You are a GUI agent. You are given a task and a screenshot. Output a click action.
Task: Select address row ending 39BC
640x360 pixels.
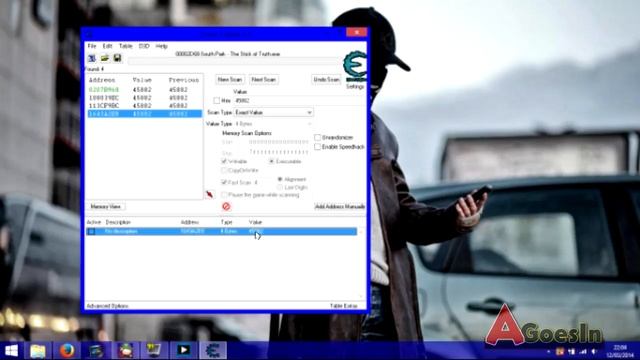144,98
